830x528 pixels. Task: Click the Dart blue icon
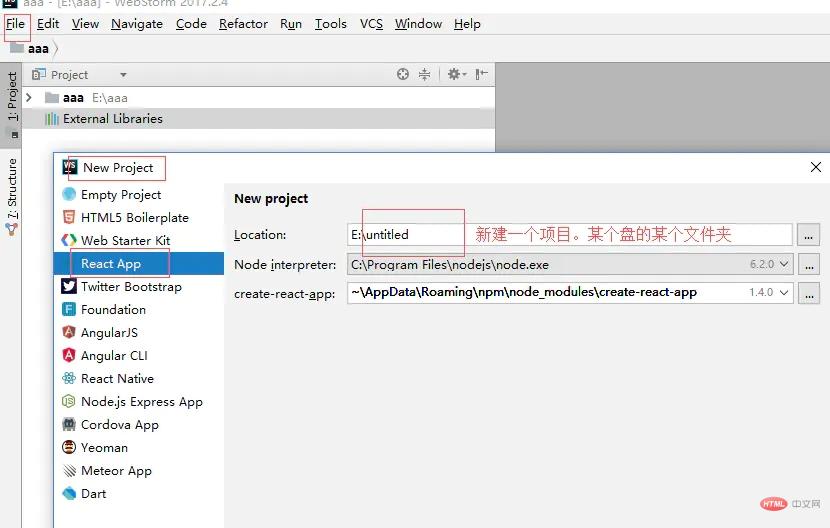pos(69,493)
